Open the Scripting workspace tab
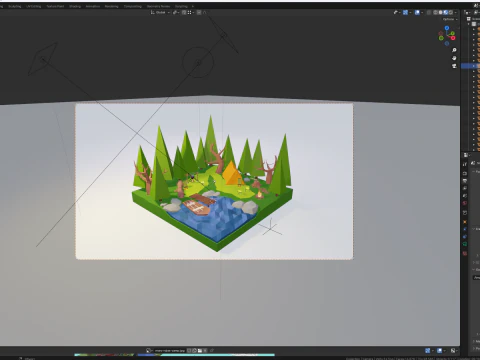Viewport: 480px width, 360px height. pos(181,6)
